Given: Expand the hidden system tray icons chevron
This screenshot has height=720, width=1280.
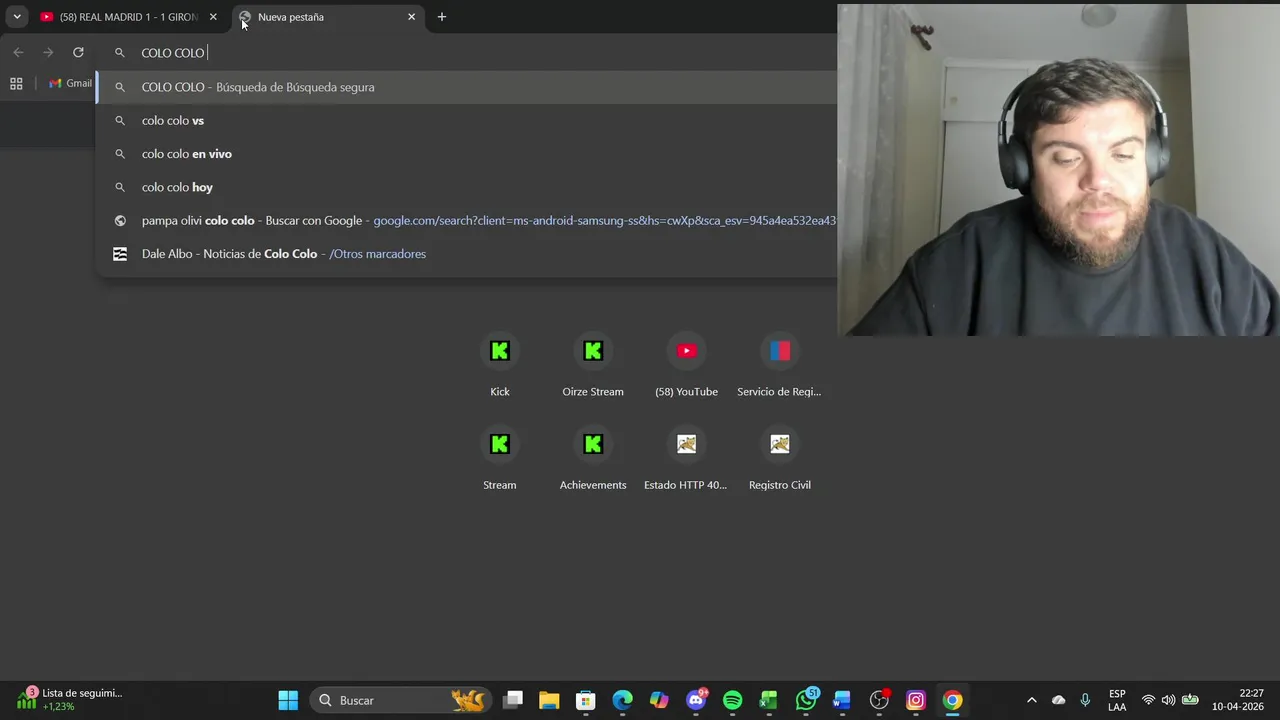Looking at the screenshot, I should 1032,700.
